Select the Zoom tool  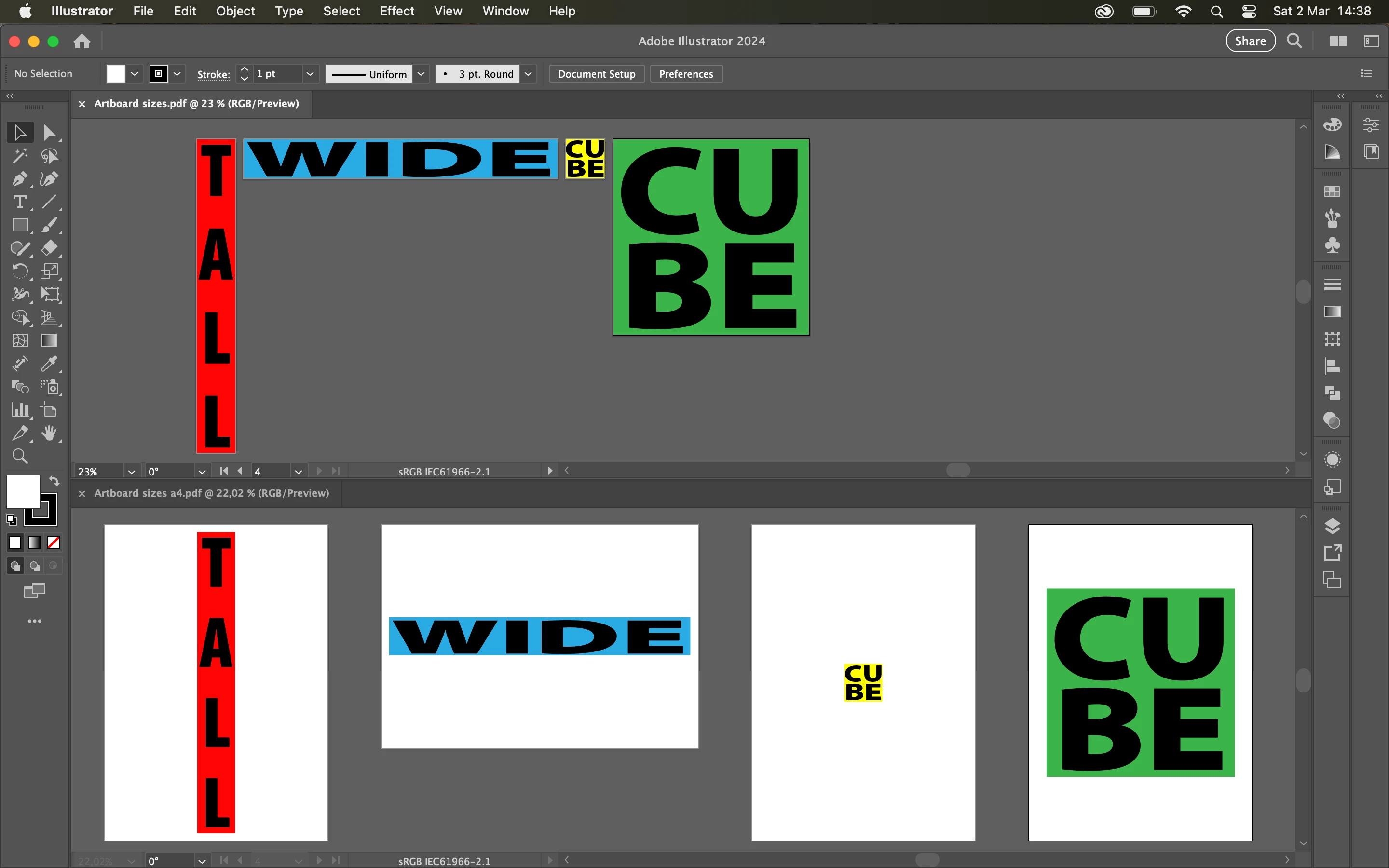coord(20,456)
